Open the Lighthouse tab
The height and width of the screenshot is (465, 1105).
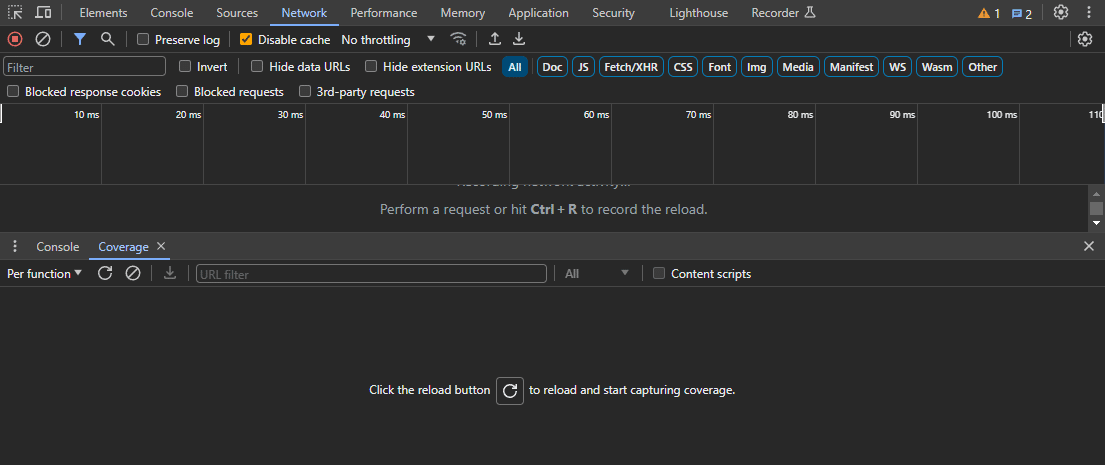click(698, 13)
